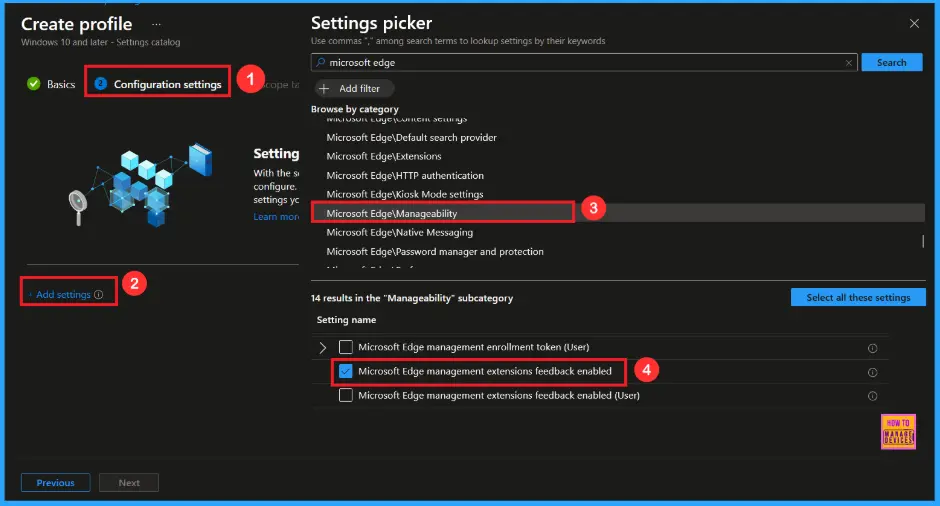Select Microsoft Edge\Native Messaging category
The height and width of the screenshot is (506, 940).
point(399,232)
